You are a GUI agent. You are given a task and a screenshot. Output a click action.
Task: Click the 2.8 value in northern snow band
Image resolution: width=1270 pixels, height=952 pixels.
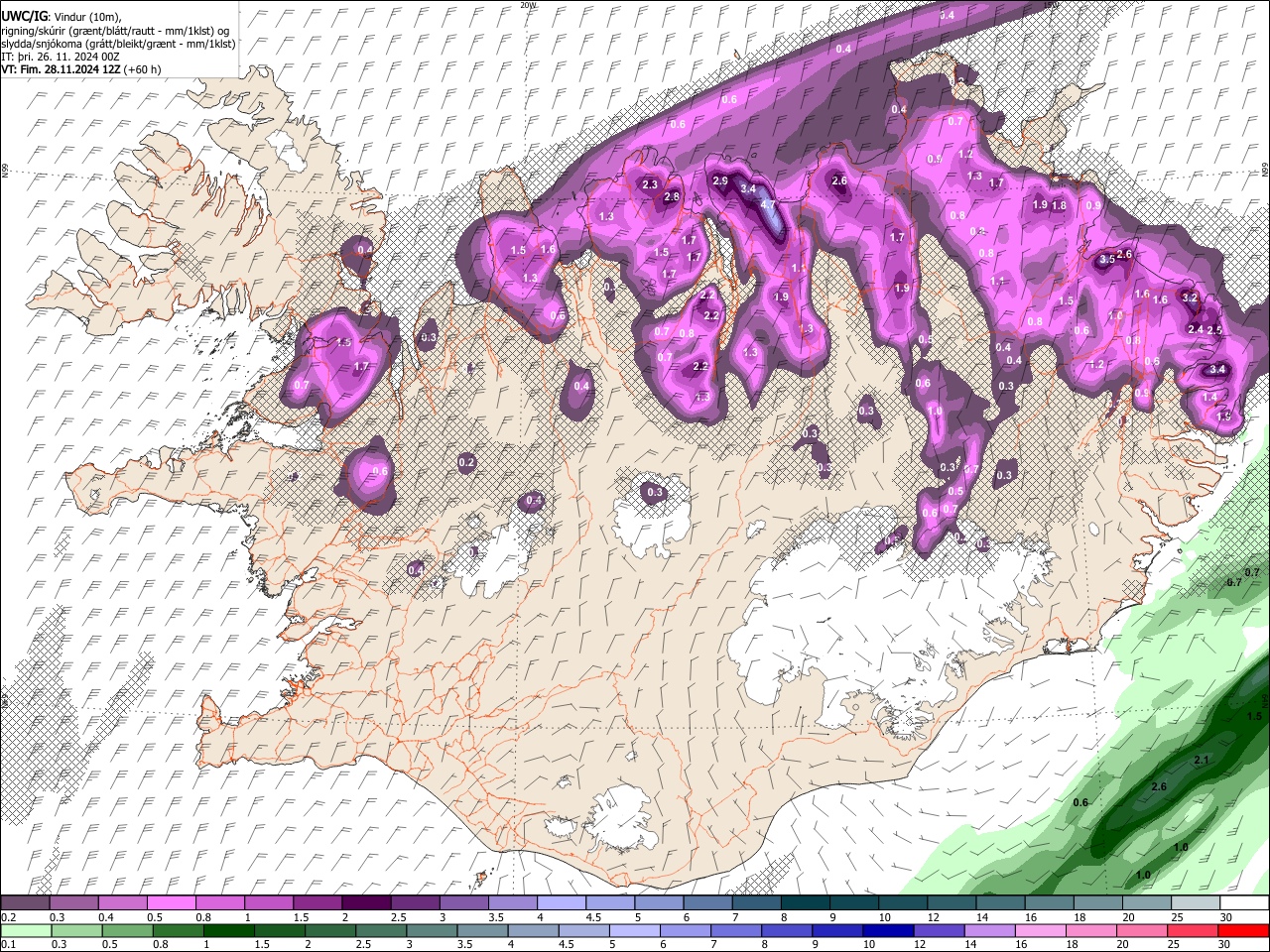[x=672, y=197]
